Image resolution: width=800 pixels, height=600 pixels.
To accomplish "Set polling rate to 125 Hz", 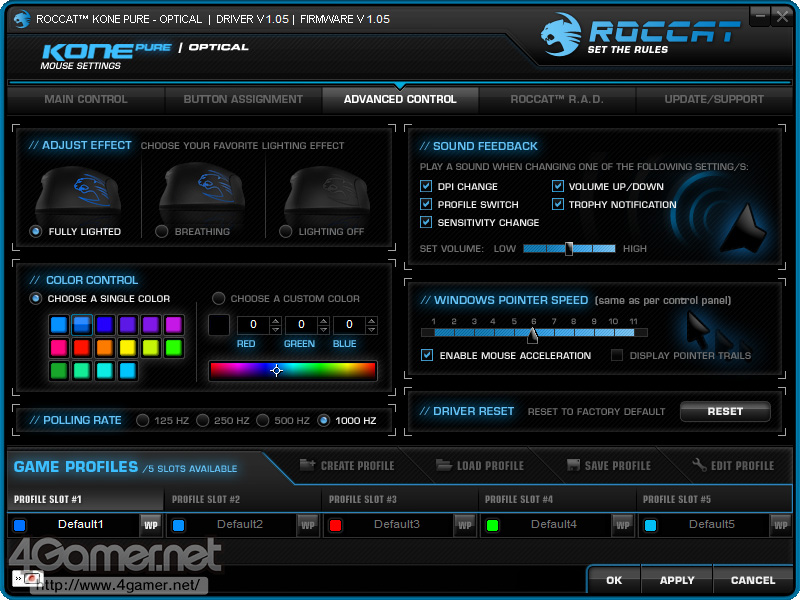I will [142, 420].
